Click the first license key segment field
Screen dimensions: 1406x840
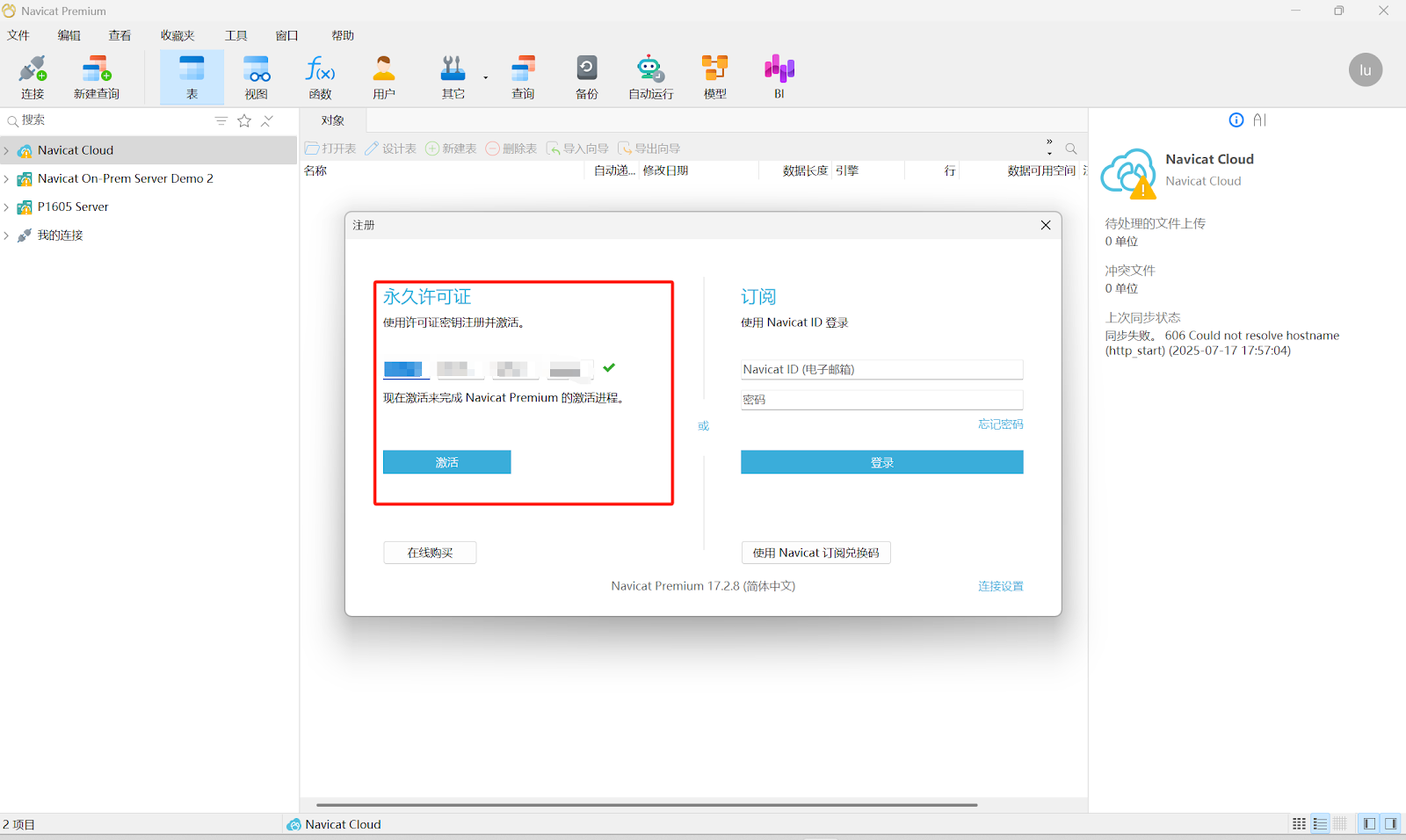(406, 369)
